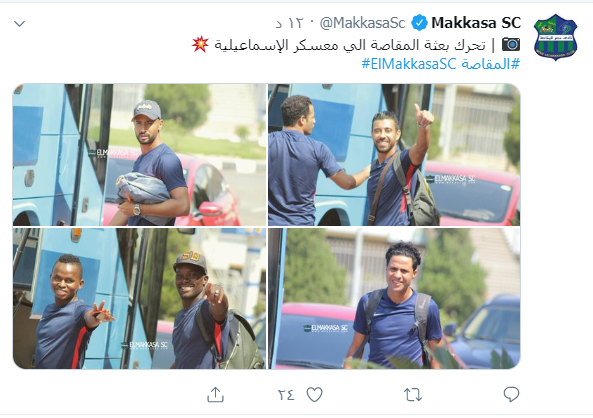The image size is (593, 418).
Task: Click the blue verified badge
Action: pos(419,23)
